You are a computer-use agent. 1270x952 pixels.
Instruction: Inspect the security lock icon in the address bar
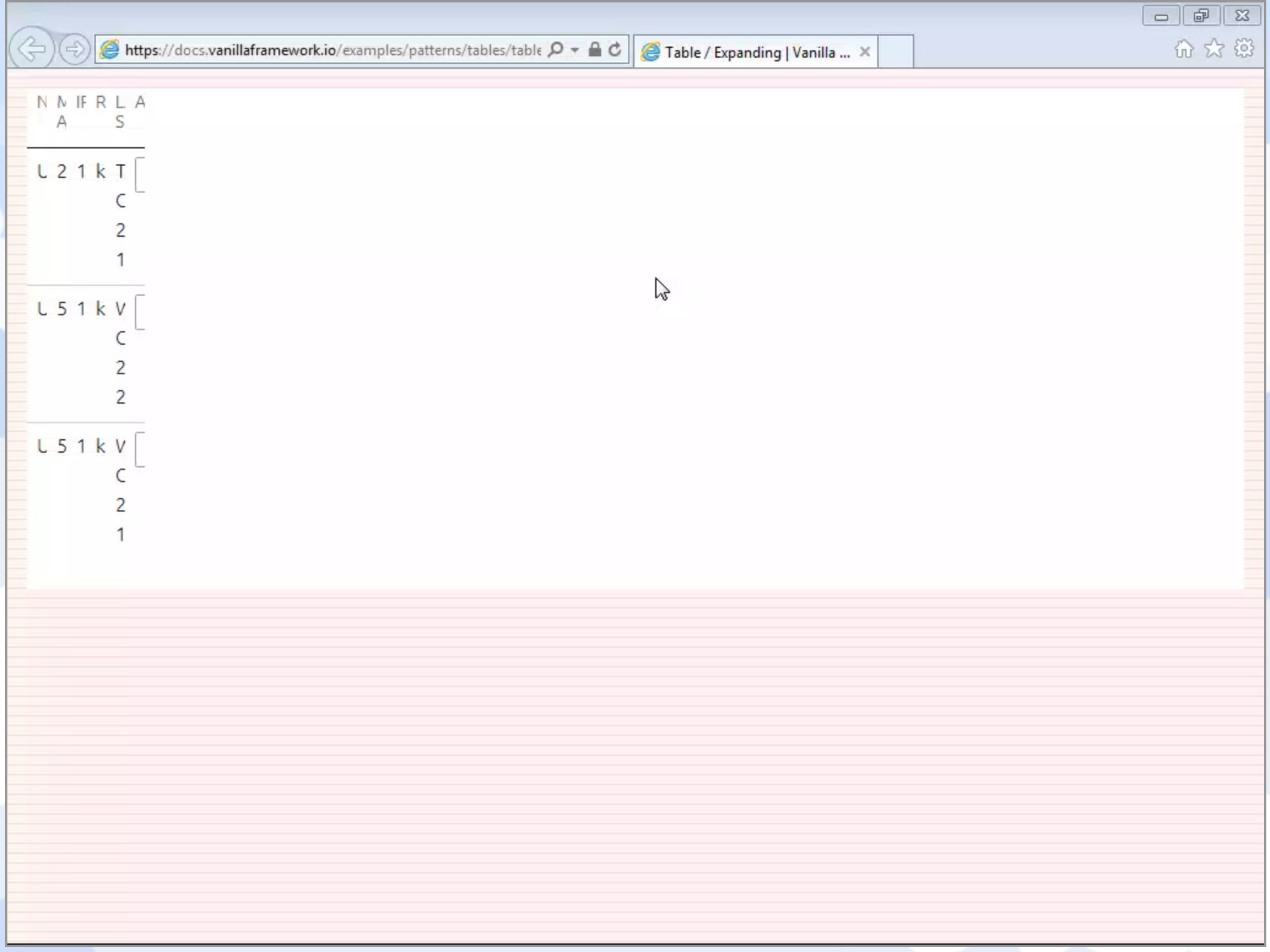point(593,50)
